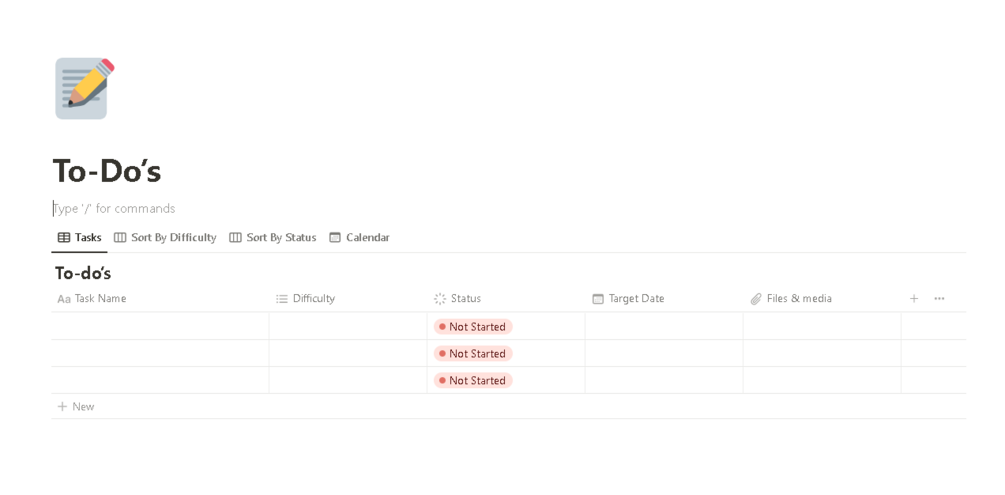
Task: Switch to the Tasks table tab
Action: pyautogui.click(x=80, y=238)
